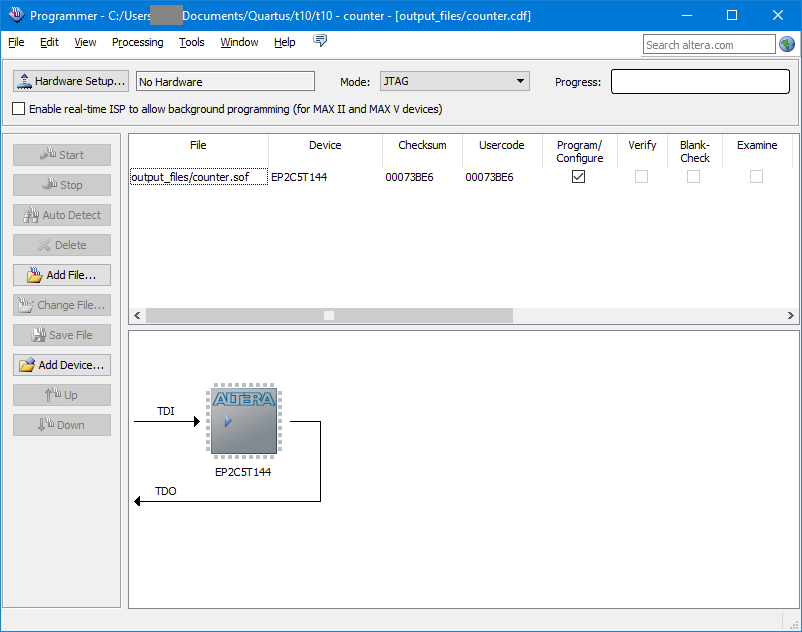Click the Progress bar
802x632 pixels.
pos(700,81)
